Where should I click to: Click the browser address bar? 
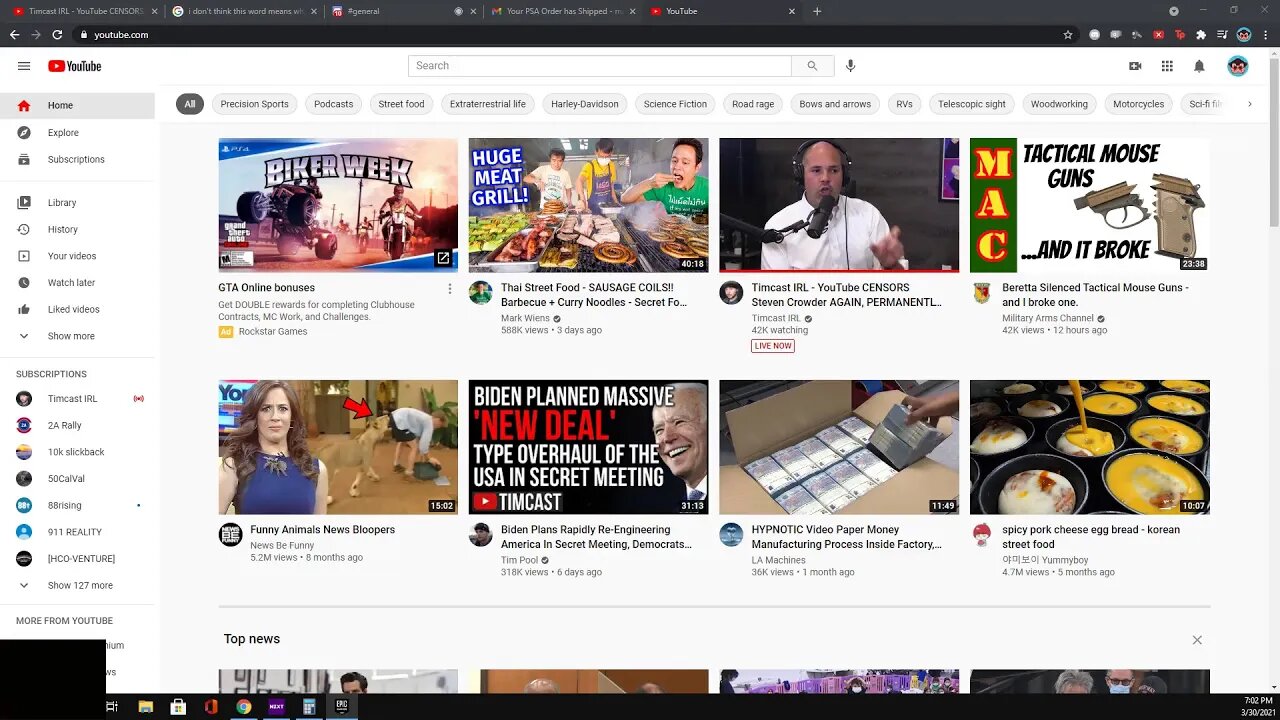(x=570, y=34)
